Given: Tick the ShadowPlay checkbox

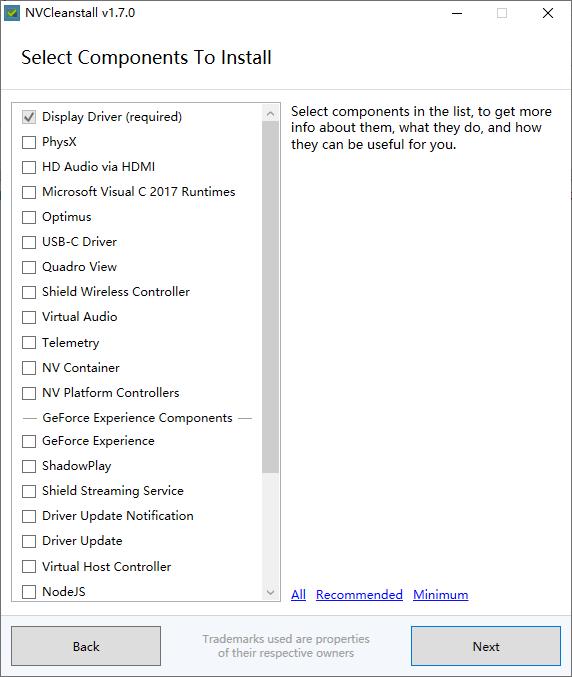Looking at the screenshot, I should pyautogui.click(x=29, y=466).
